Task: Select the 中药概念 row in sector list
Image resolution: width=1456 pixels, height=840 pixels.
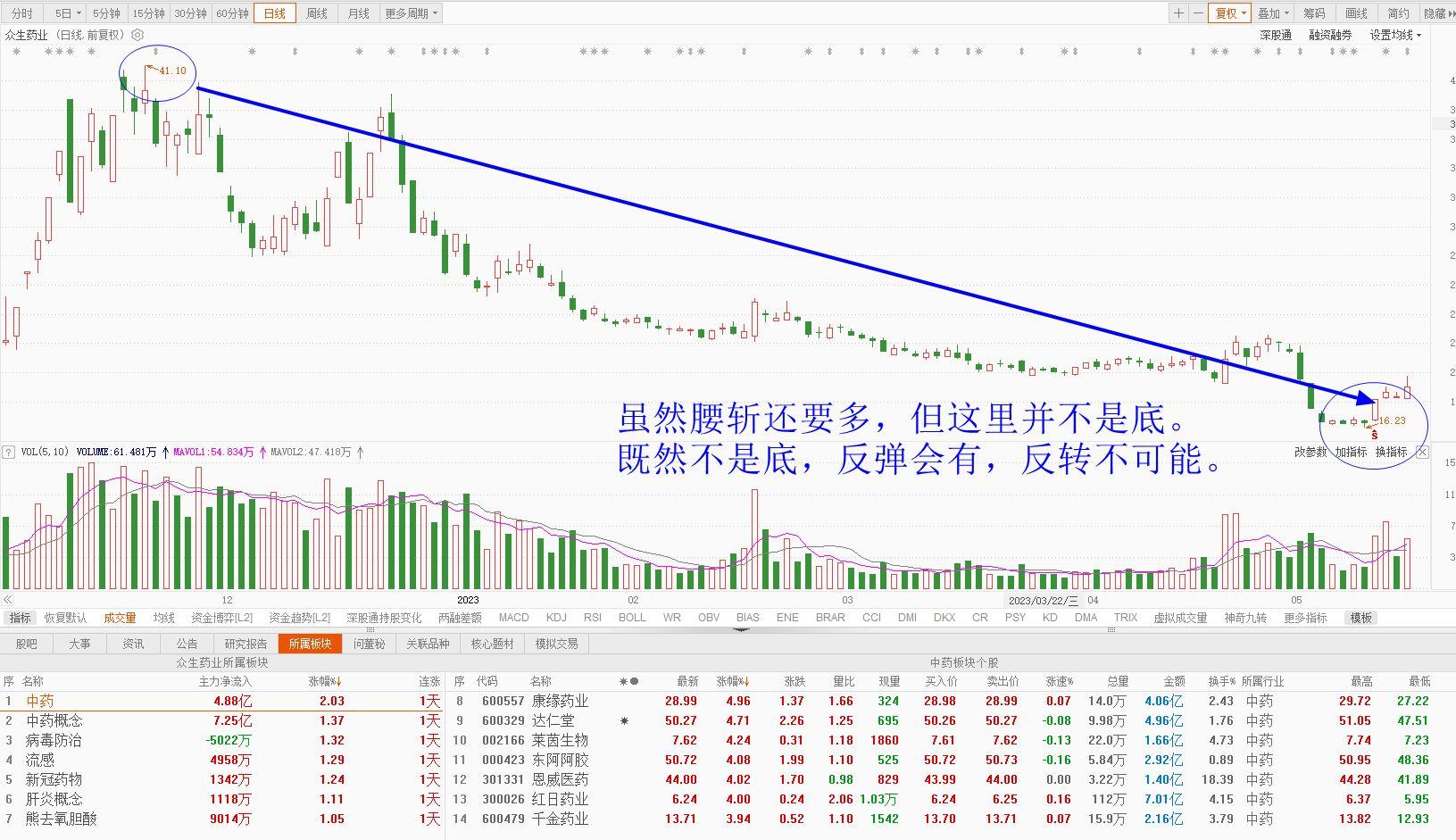Action: click(x=221, y=720)
